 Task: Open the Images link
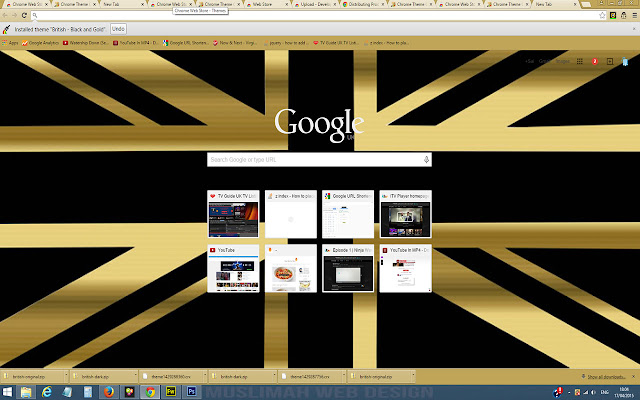click(562, 61)
